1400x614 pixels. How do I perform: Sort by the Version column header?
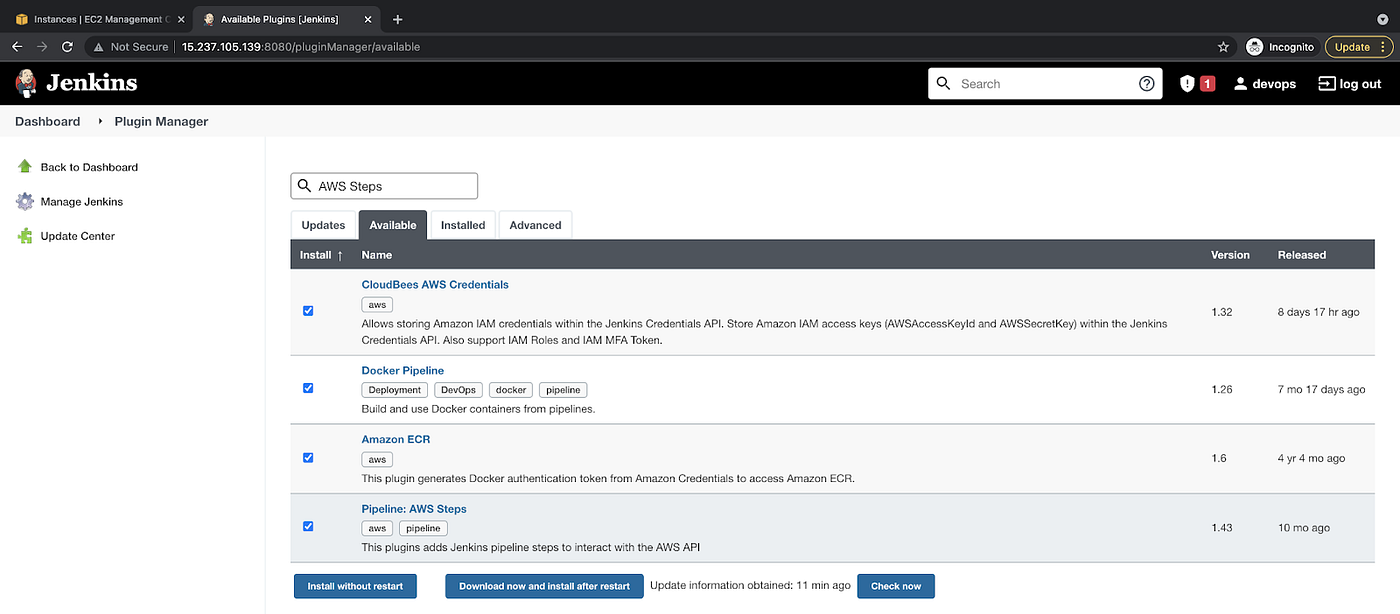(x=1230, y=255)
